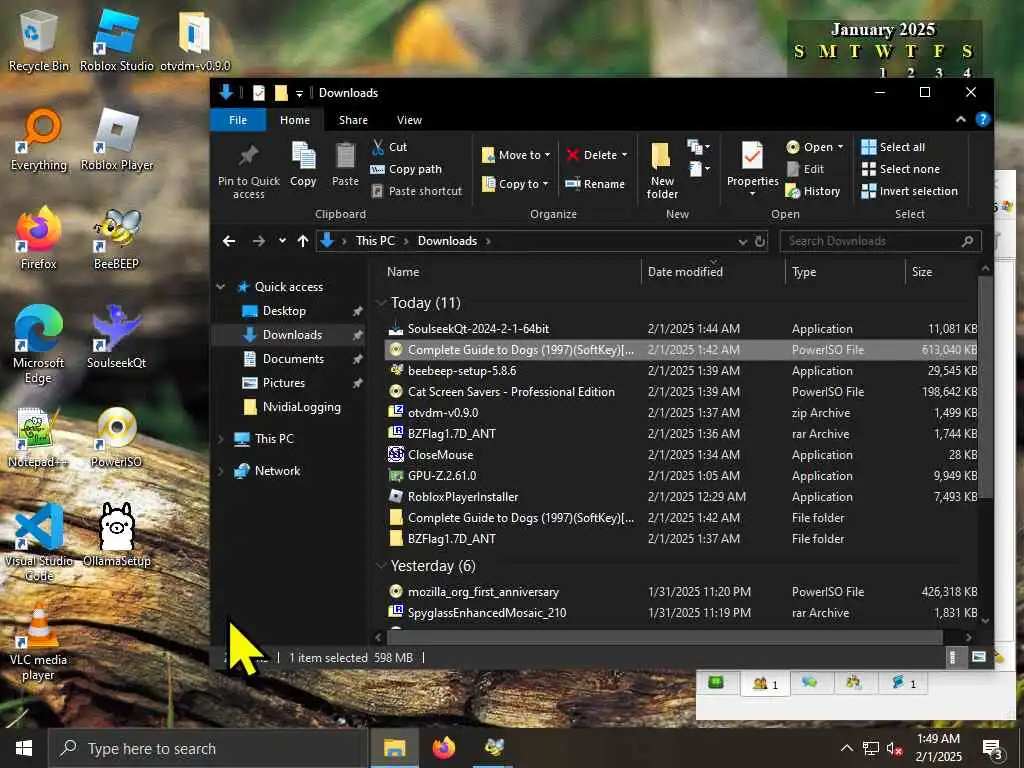
Task: Open the Windows Start menu
Action: [x=24, y=748]
